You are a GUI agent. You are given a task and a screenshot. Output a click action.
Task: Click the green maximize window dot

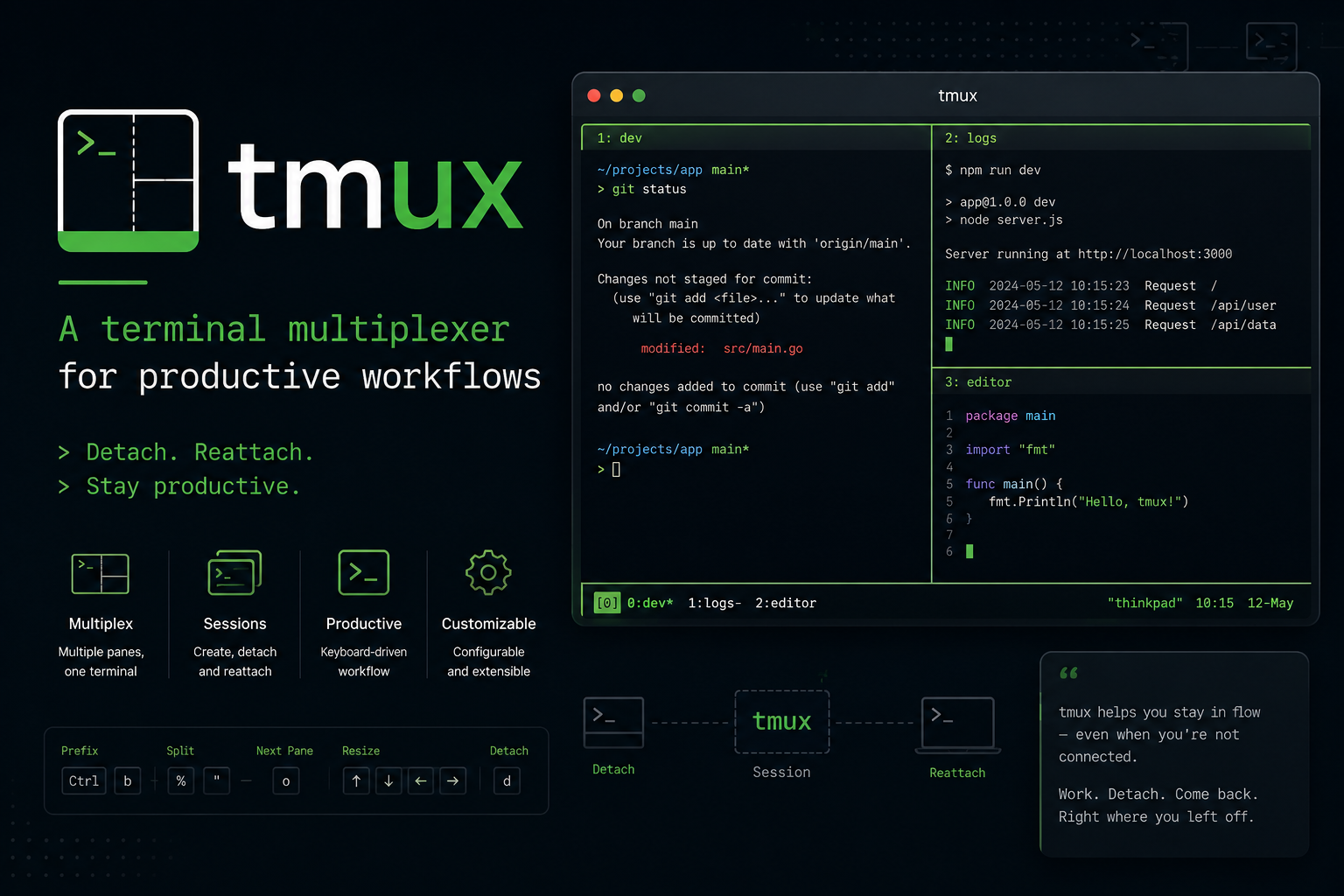coord(639,95)
